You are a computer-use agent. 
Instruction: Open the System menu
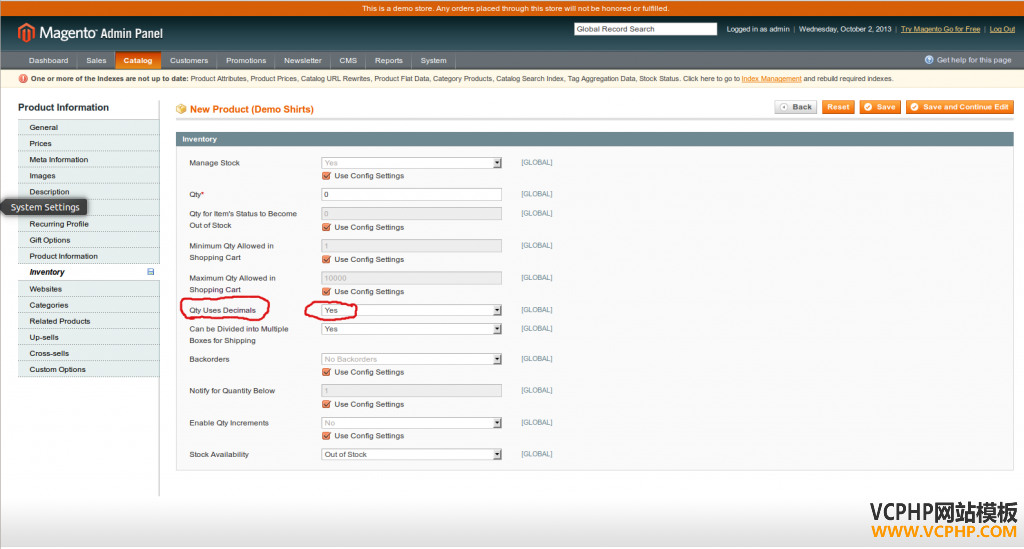(434, 61)
